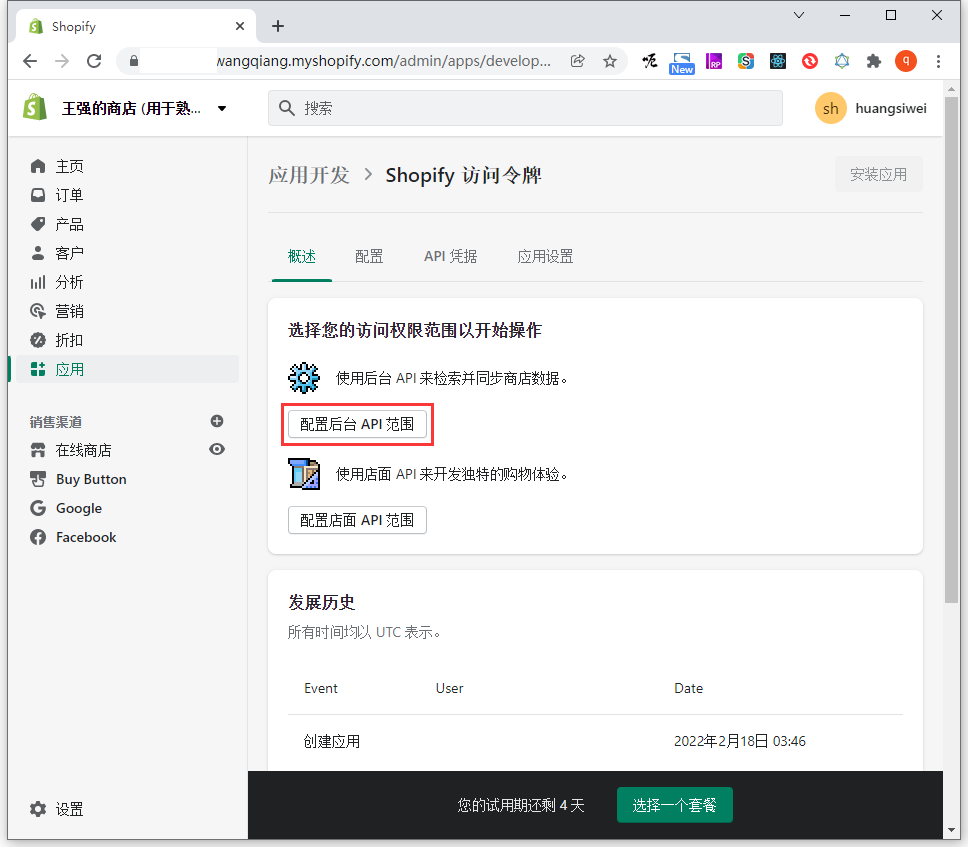Click the plus icon beside 销售渠道
Viewport: 968px width, 847px height.
click(x=217, y=421)
